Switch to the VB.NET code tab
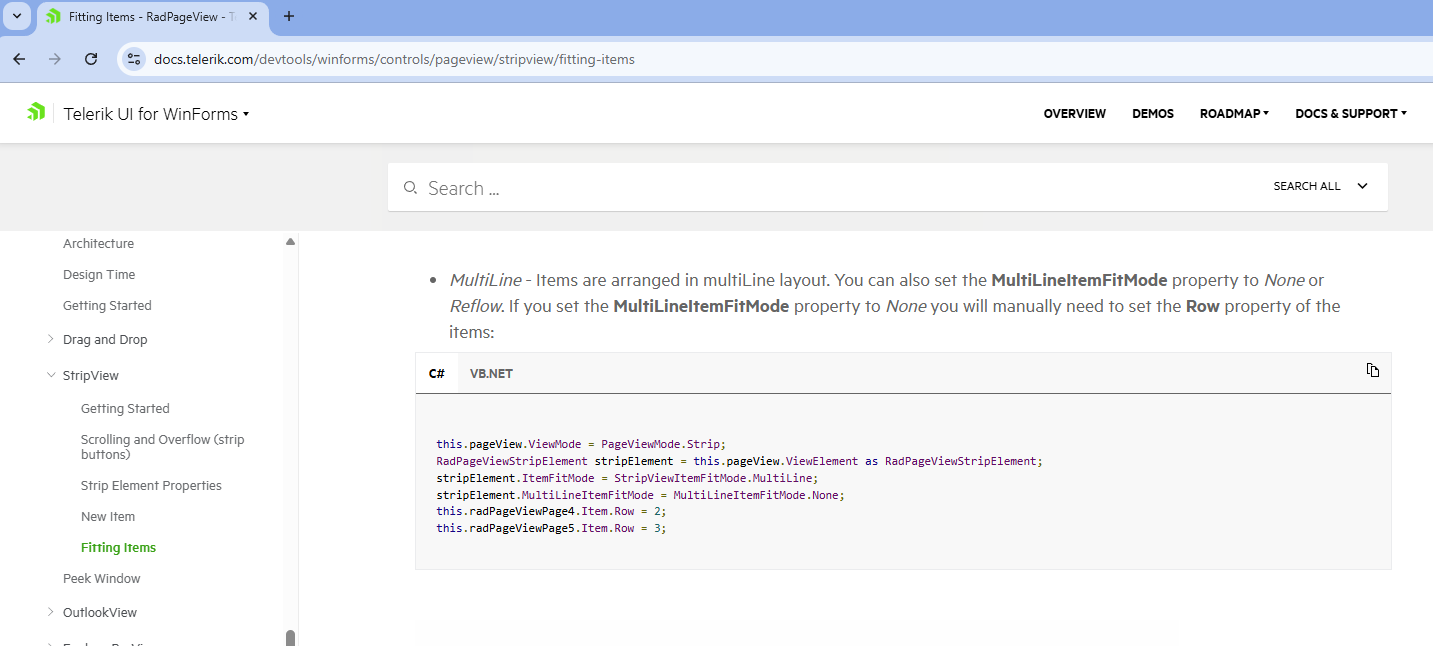Screen dimensions: 1433x646 [x=491, y=373]
